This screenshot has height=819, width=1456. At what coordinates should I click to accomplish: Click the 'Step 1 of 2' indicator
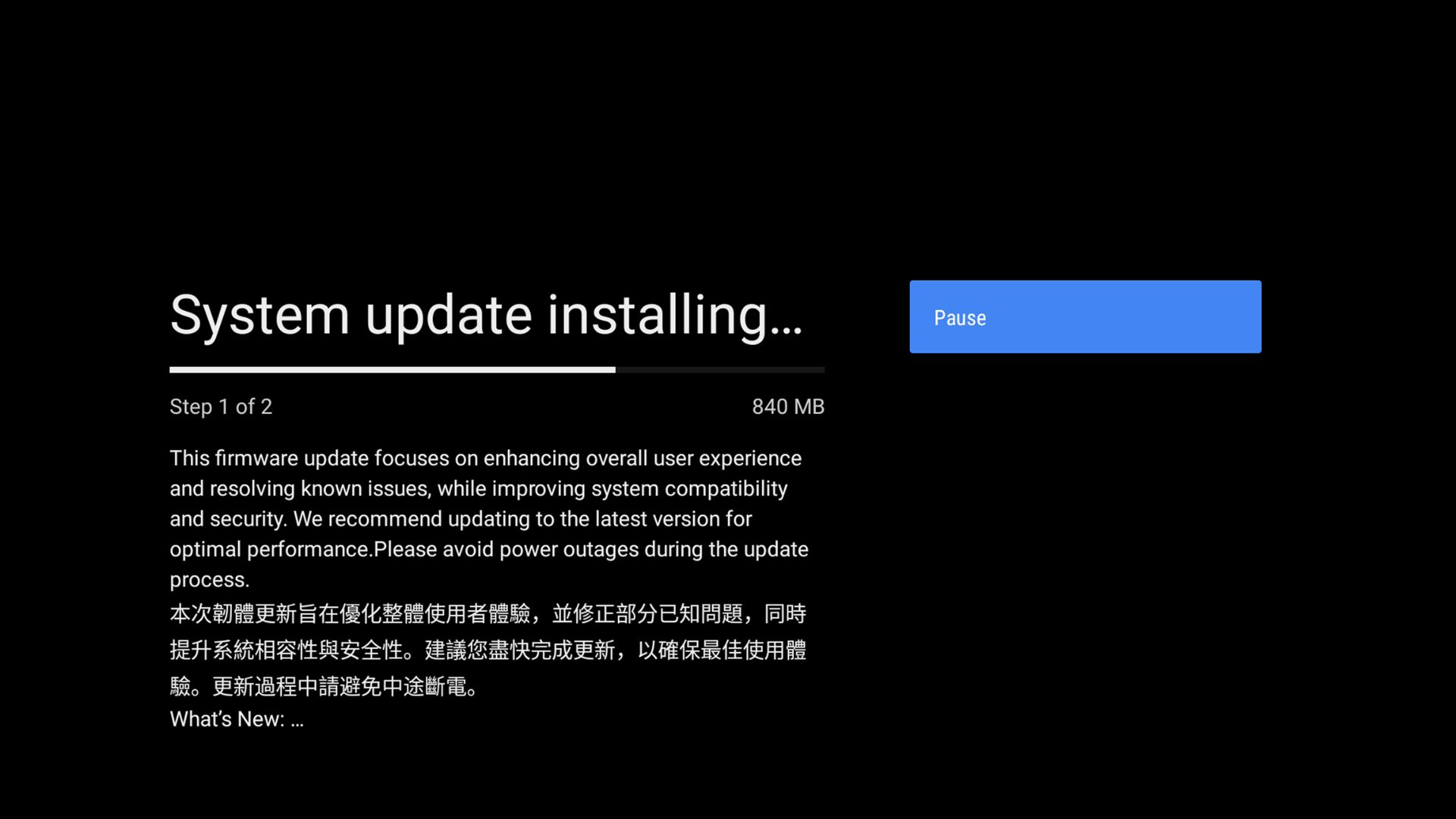click(x=221, y=407)
